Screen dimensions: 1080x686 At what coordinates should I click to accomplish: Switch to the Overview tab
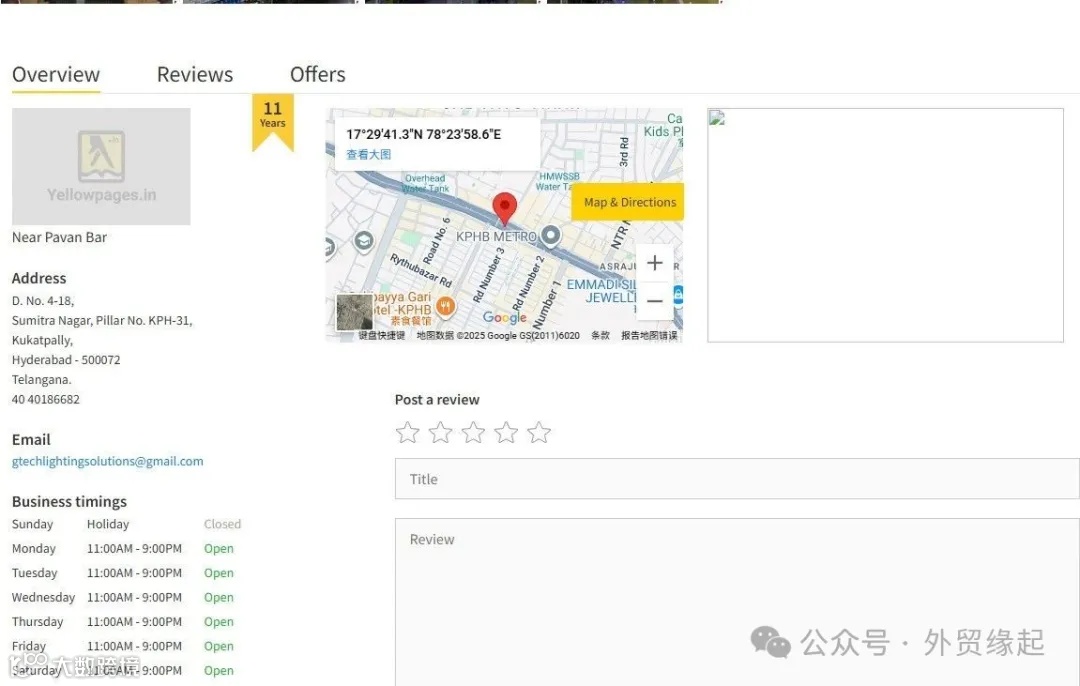(x=56, y=74)
